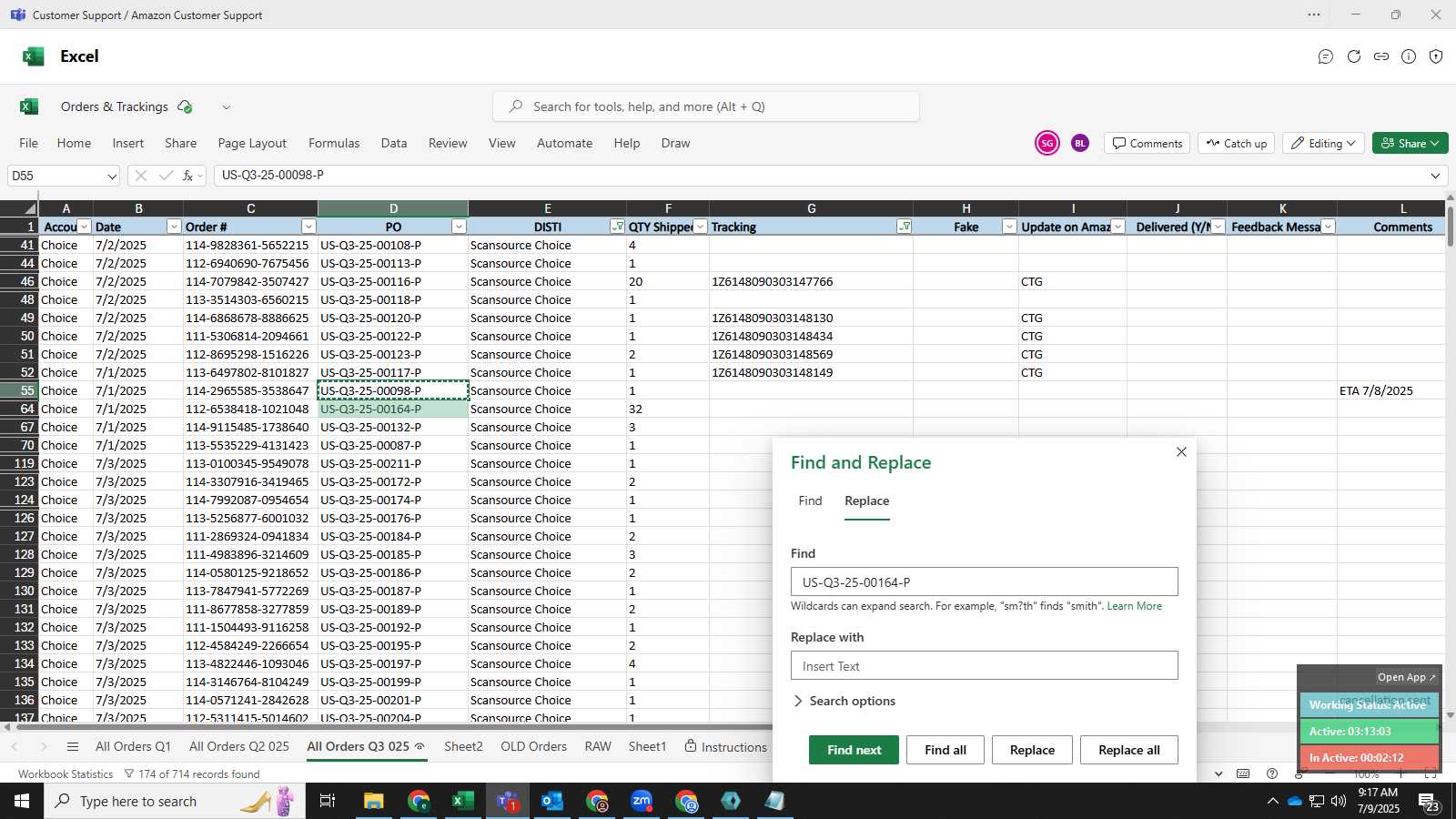Open Outlook from the taskbar

[x=552, y=801]
